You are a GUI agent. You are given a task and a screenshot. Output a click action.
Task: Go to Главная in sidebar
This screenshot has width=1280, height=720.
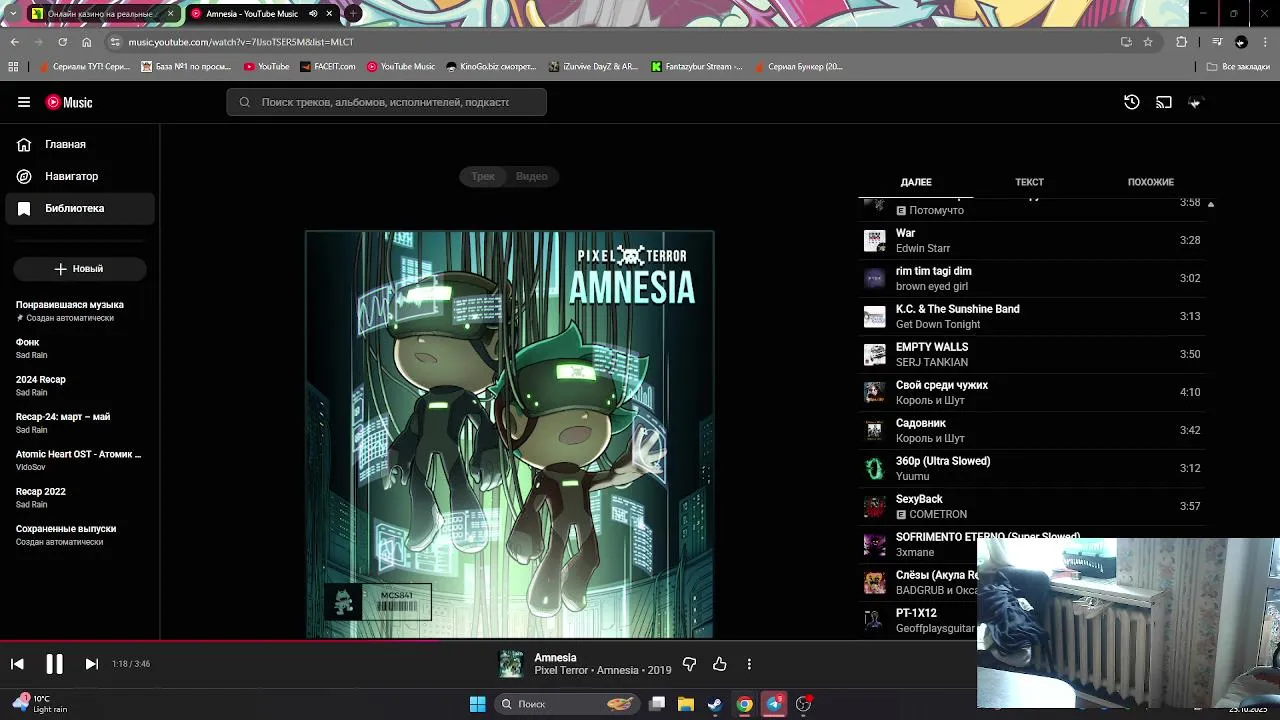click(x=80, y=144)
